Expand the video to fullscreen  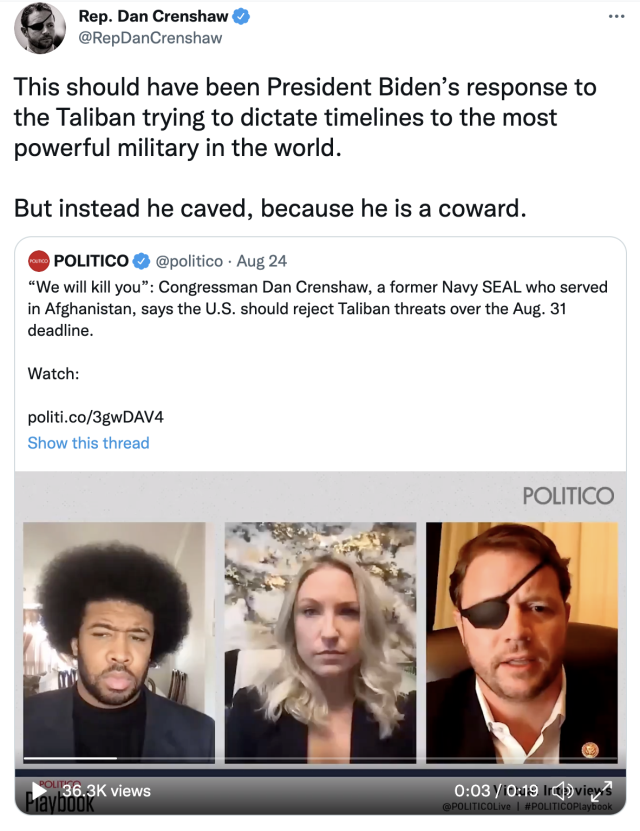[x=601, y=791]
